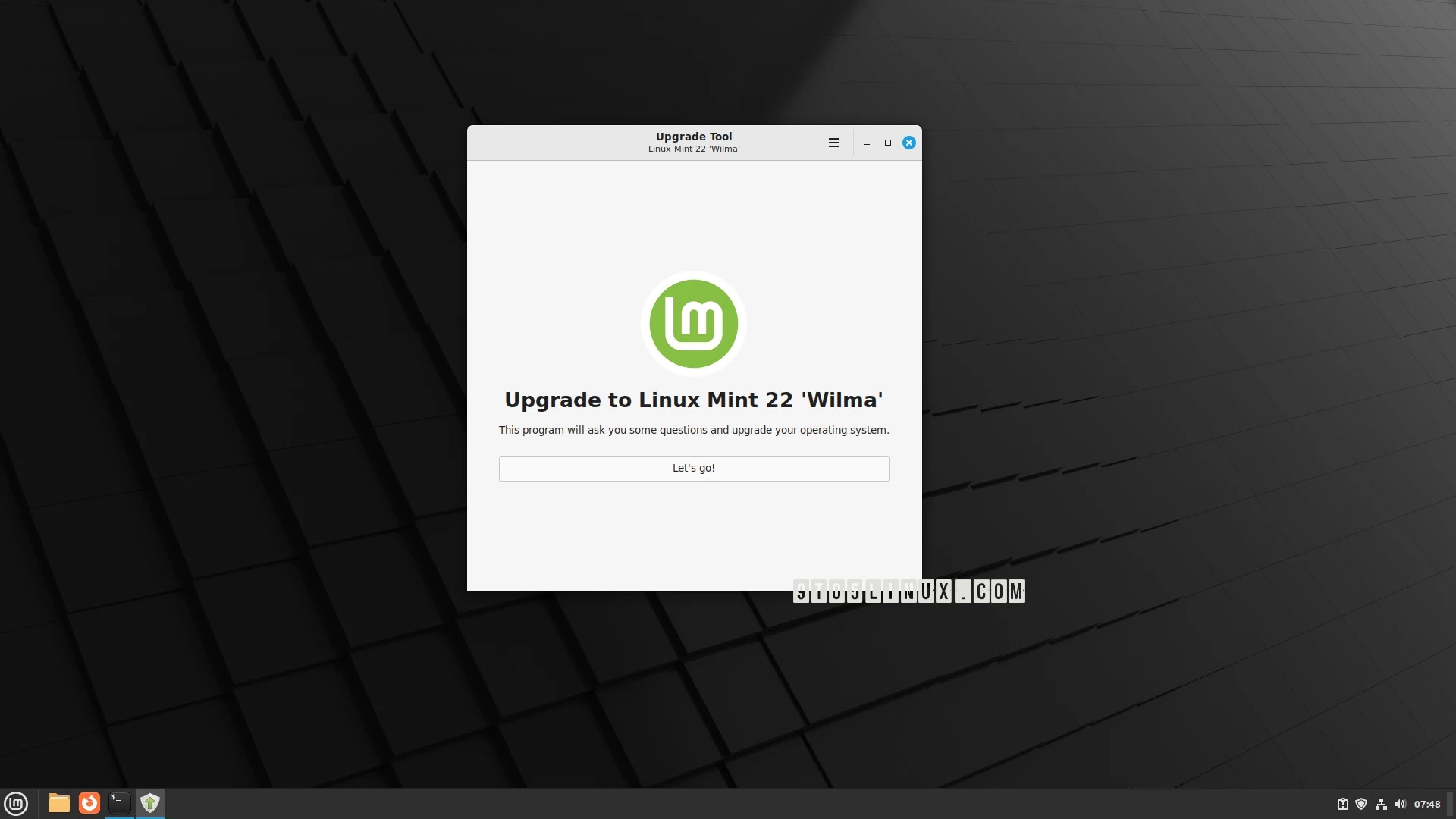
Task: Maximize the Upgrade Tool window
Action: pyautogui.click(x=887, y=143)
